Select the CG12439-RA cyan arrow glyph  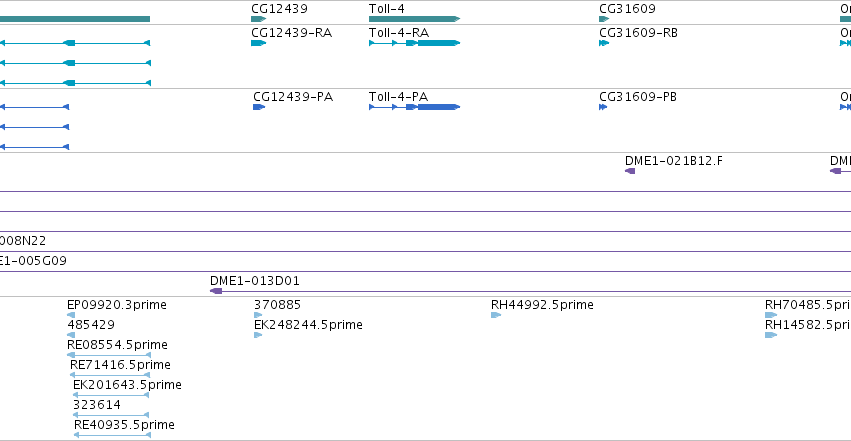pyautogui.click(x=258, y=43)
